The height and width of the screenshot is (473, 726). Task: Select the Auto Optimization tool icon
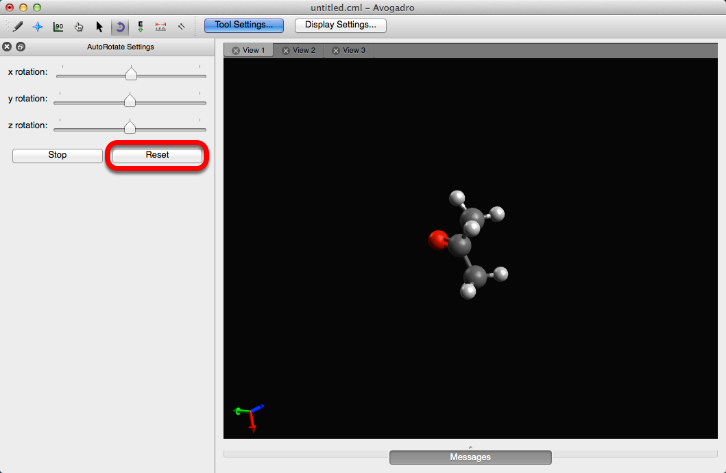[x=140, y=27]
